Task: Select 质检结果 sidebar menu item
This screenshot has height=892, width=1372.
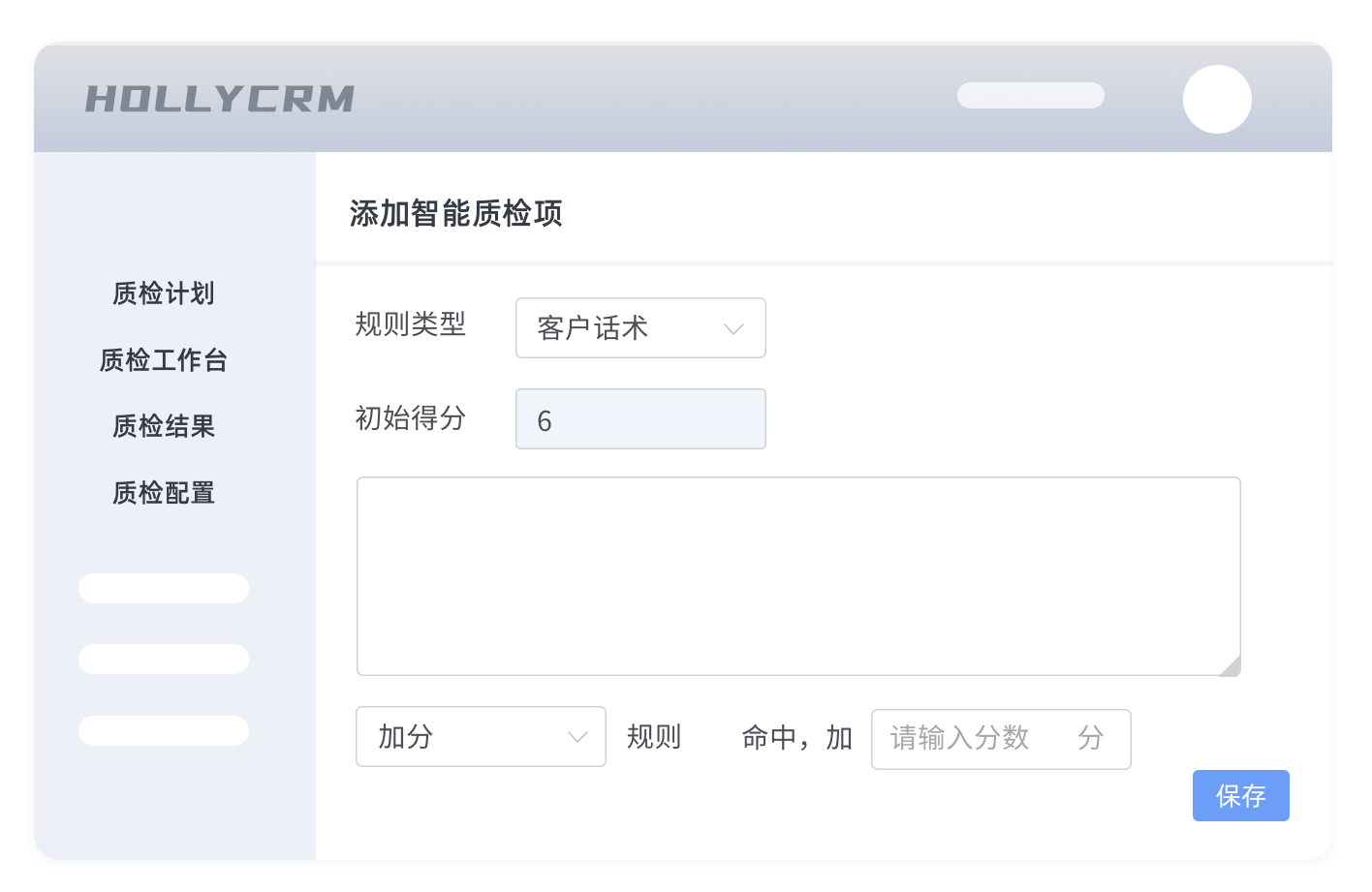Action: click(x=164, y=426)
